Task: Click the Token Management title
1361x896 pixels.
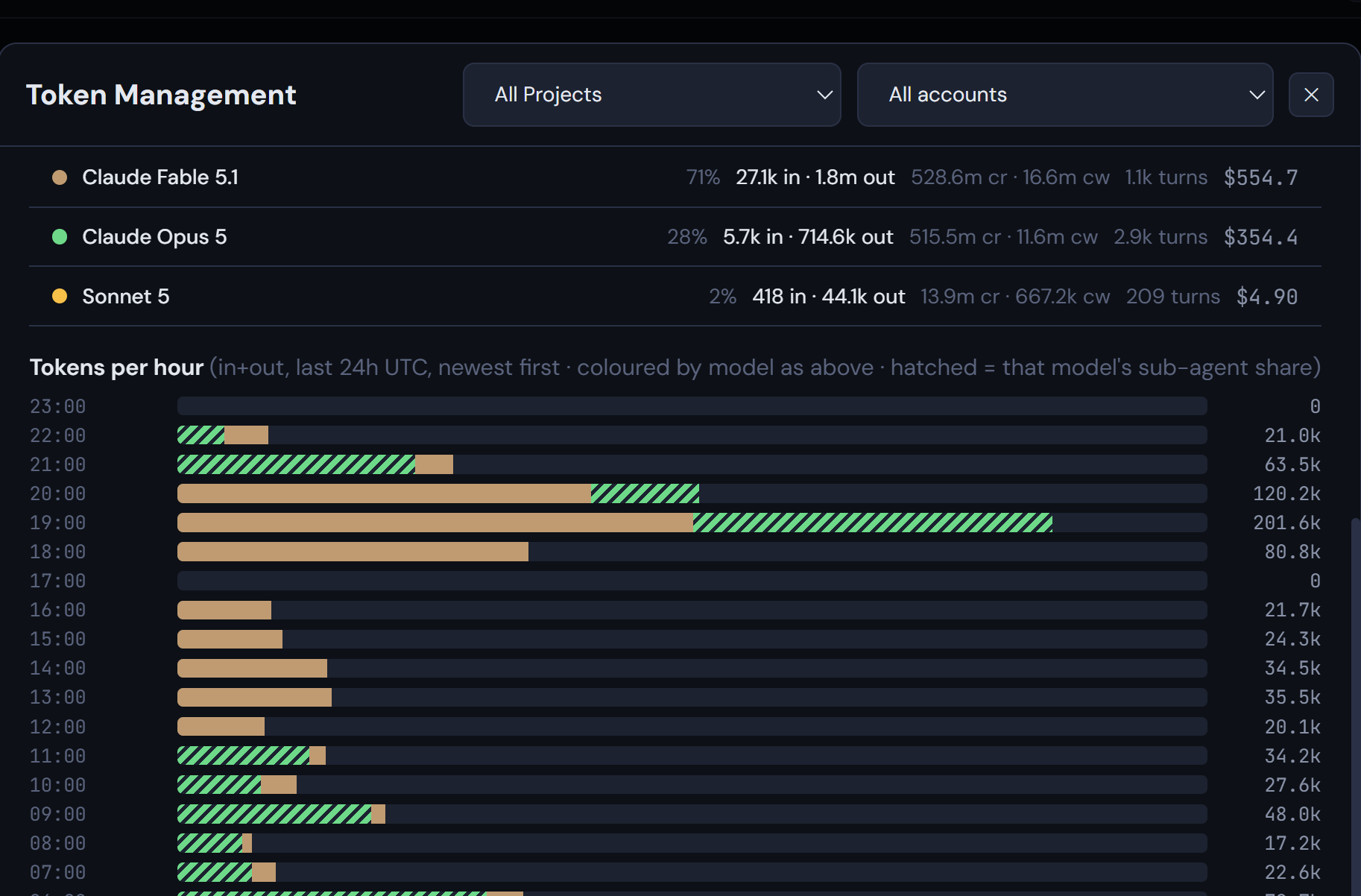Action: pos(161,95)
